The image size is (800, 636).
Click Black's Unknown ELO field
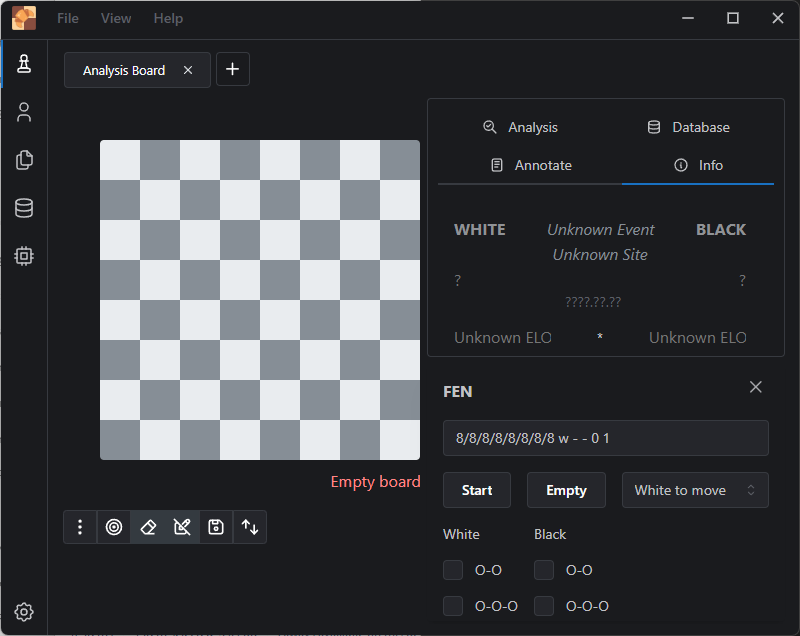(x=697, y=338)
